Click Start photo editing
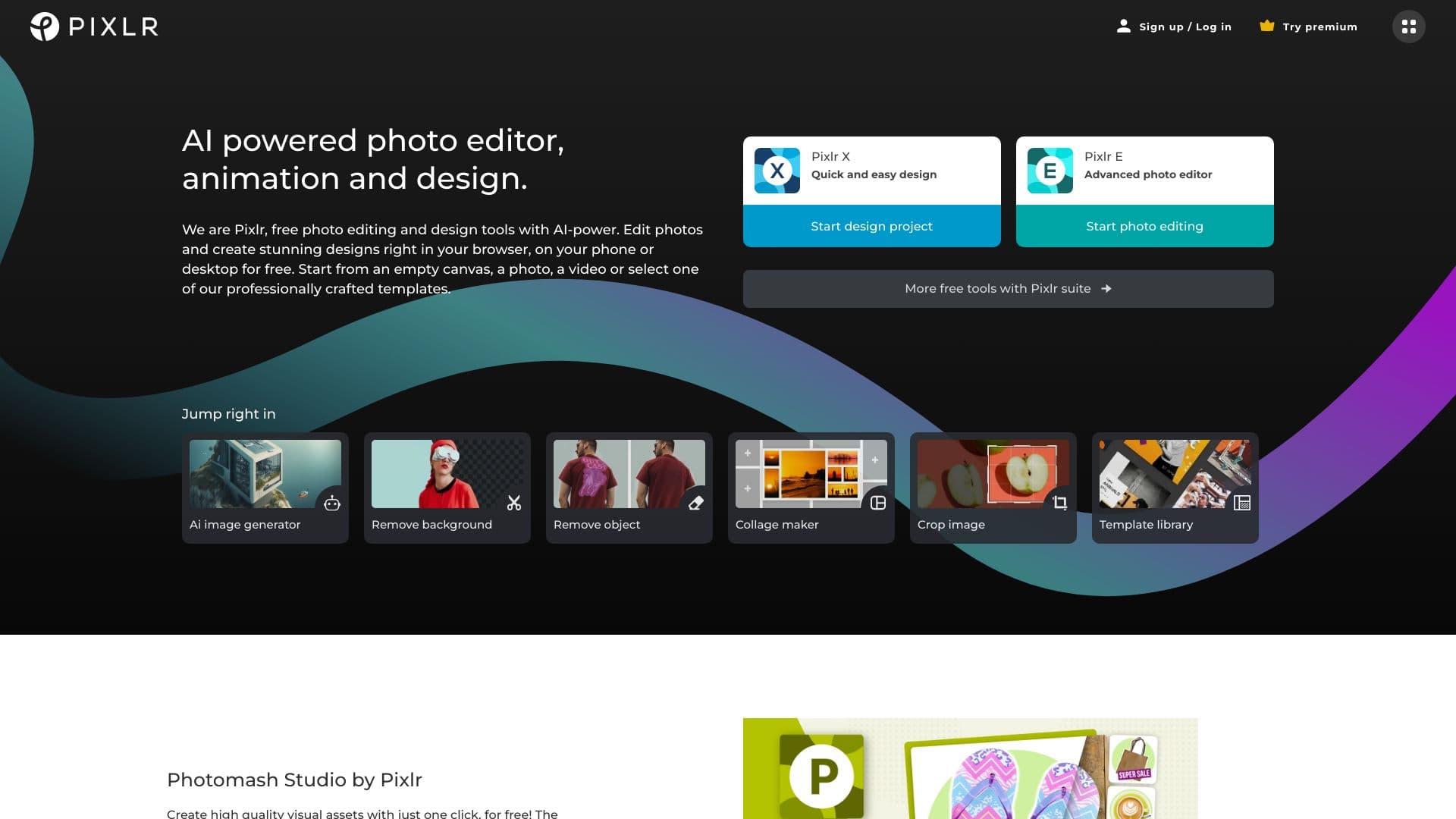This screenshot has width=1456, height=819. click(x=1144, y=226)
